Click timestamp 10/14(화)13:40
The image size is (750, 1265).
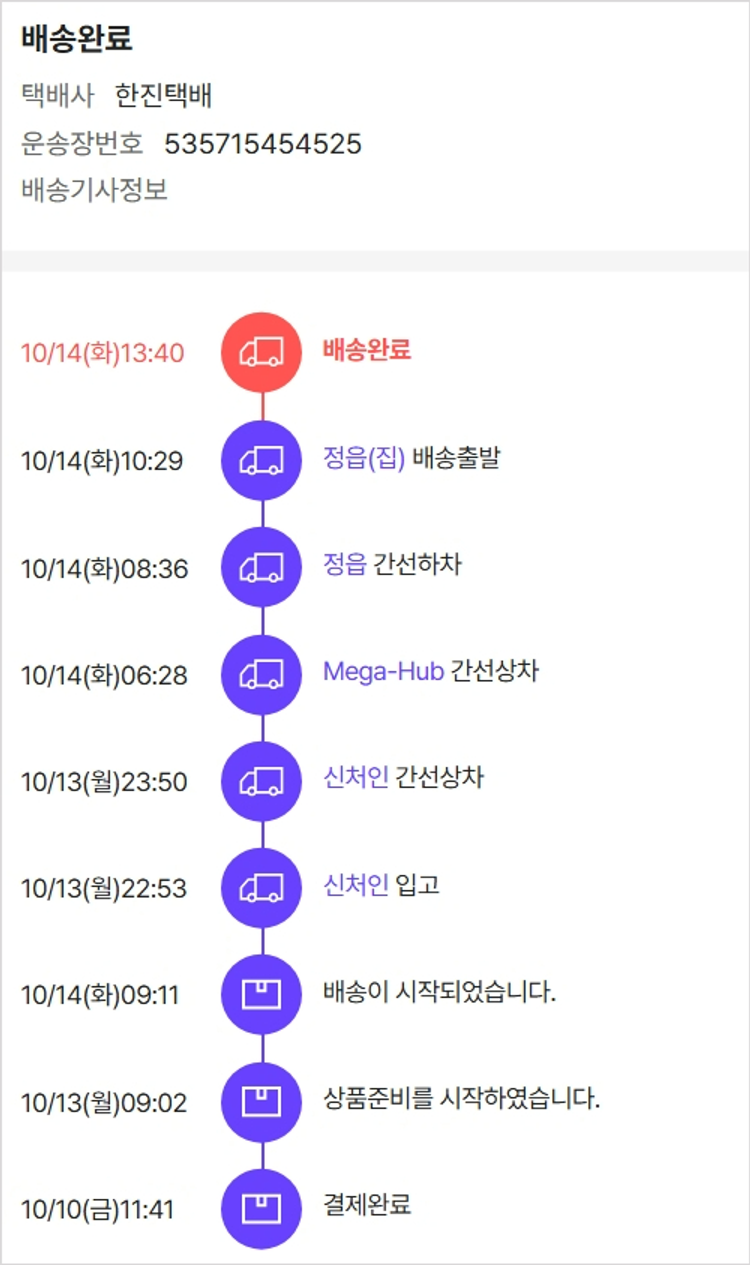[x=102, y=353]
